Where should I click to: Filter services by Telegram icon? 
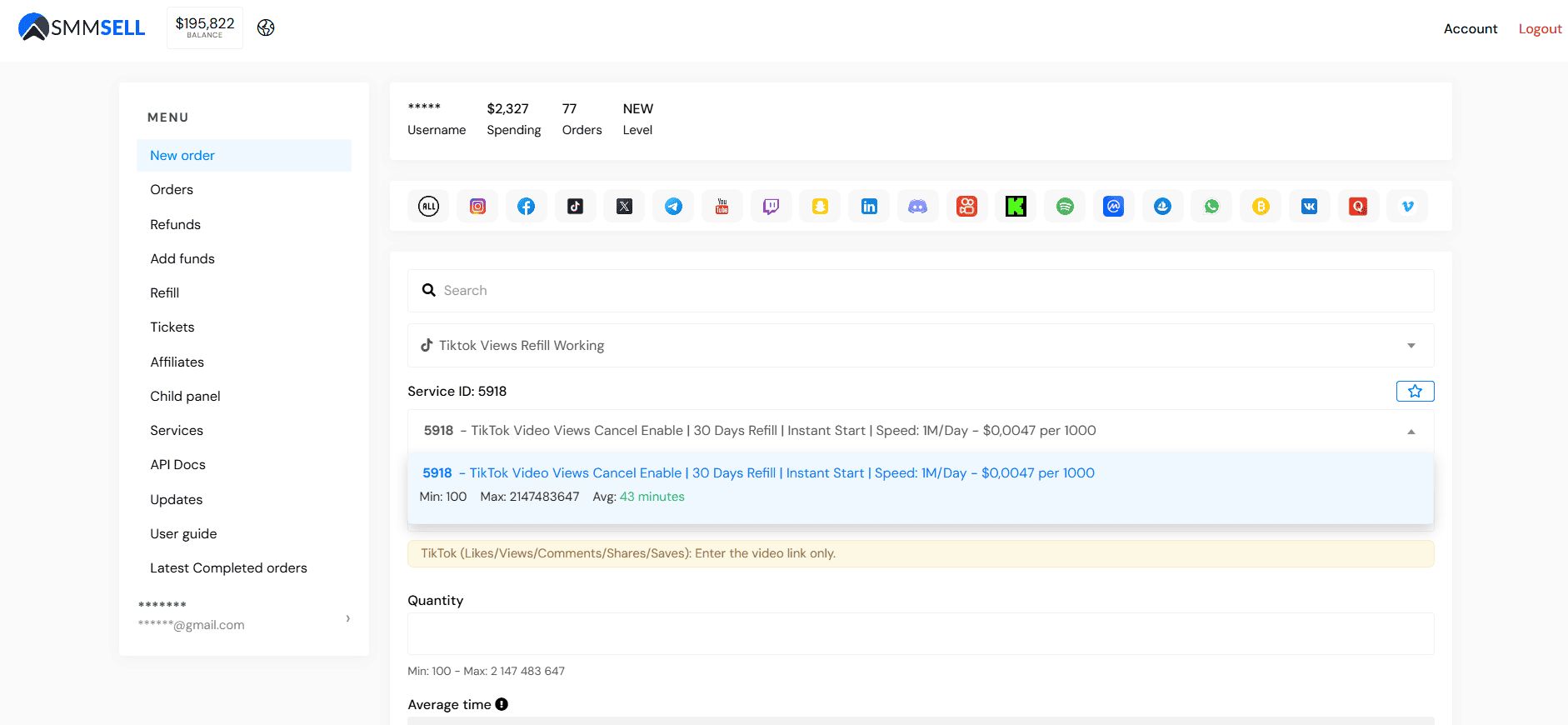coord(674,206)
